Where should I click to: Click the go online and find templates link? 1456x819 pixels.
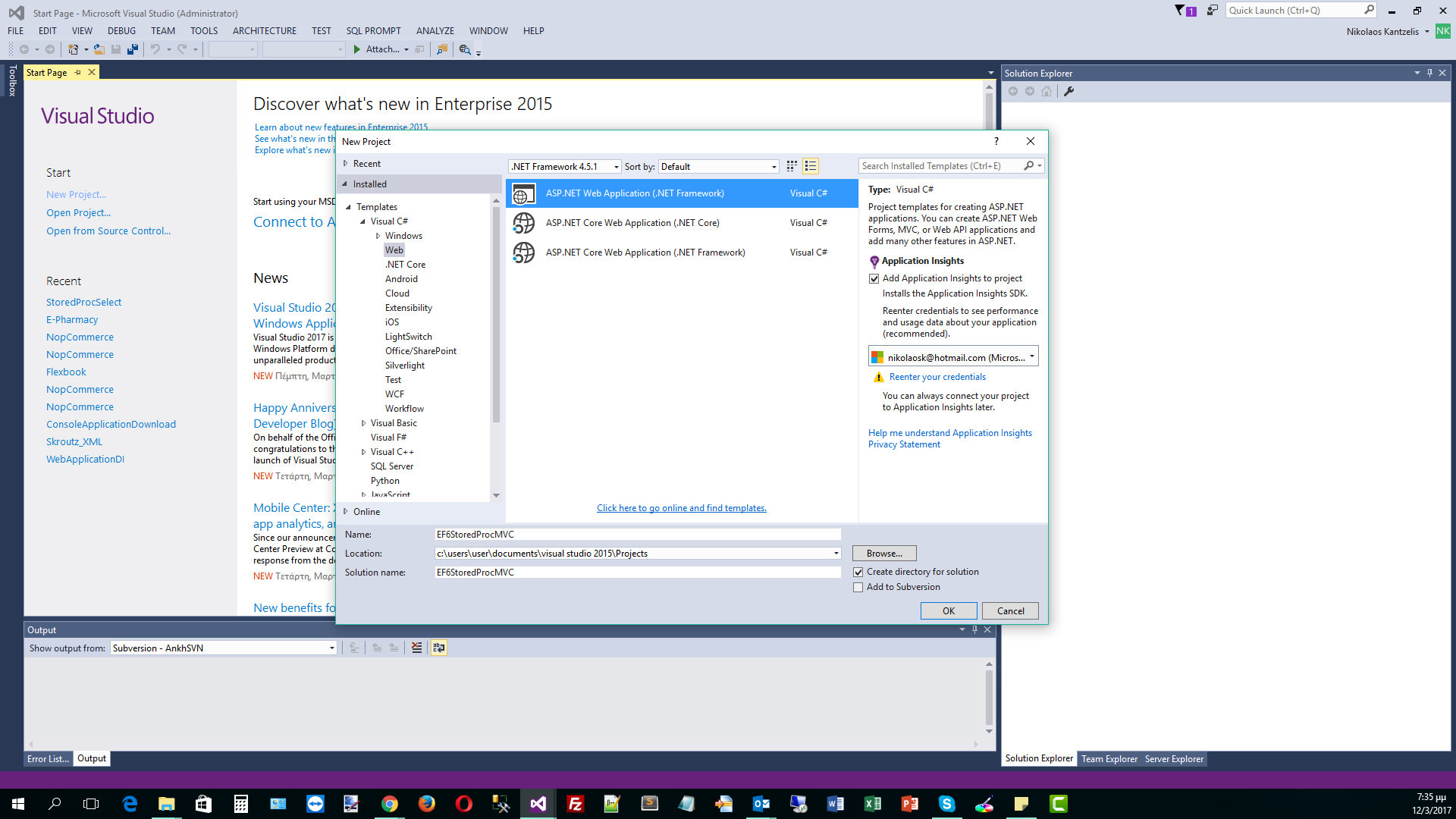pyautogui.click(x=681, y=508)
